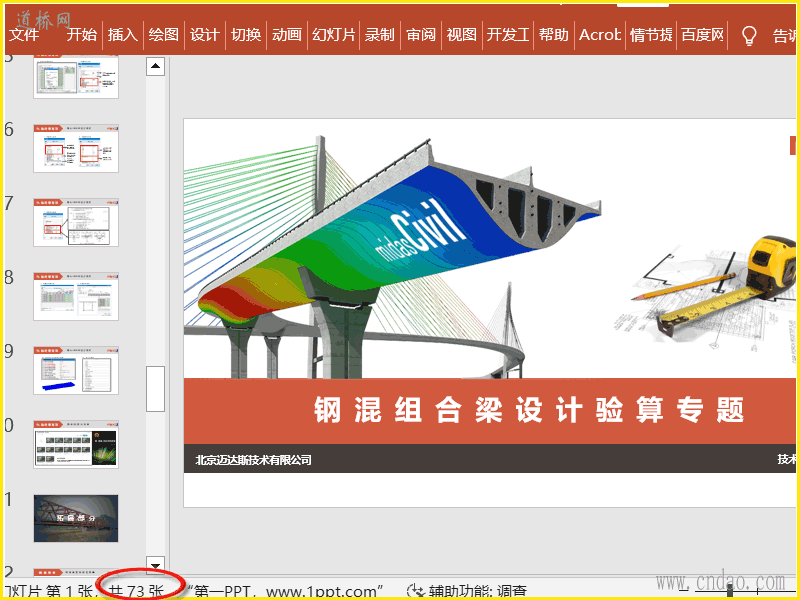Open the 幻灯片放映 tab
Image resolution: width=800 pixels, height=600 pixels.
(x=334, y=35)
